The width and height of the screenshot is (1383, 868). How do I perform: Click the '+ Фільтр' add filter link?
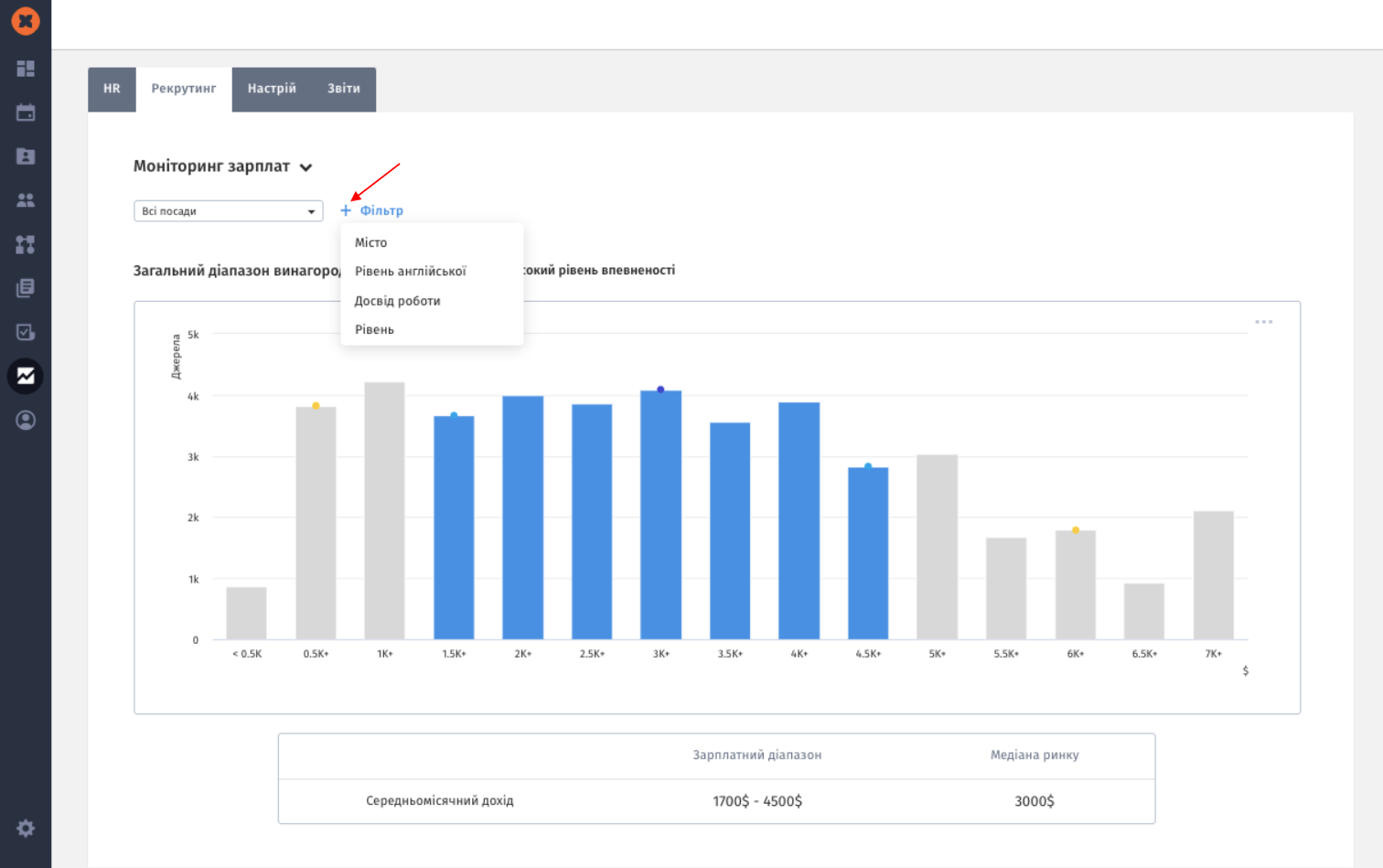pos(372,210)
